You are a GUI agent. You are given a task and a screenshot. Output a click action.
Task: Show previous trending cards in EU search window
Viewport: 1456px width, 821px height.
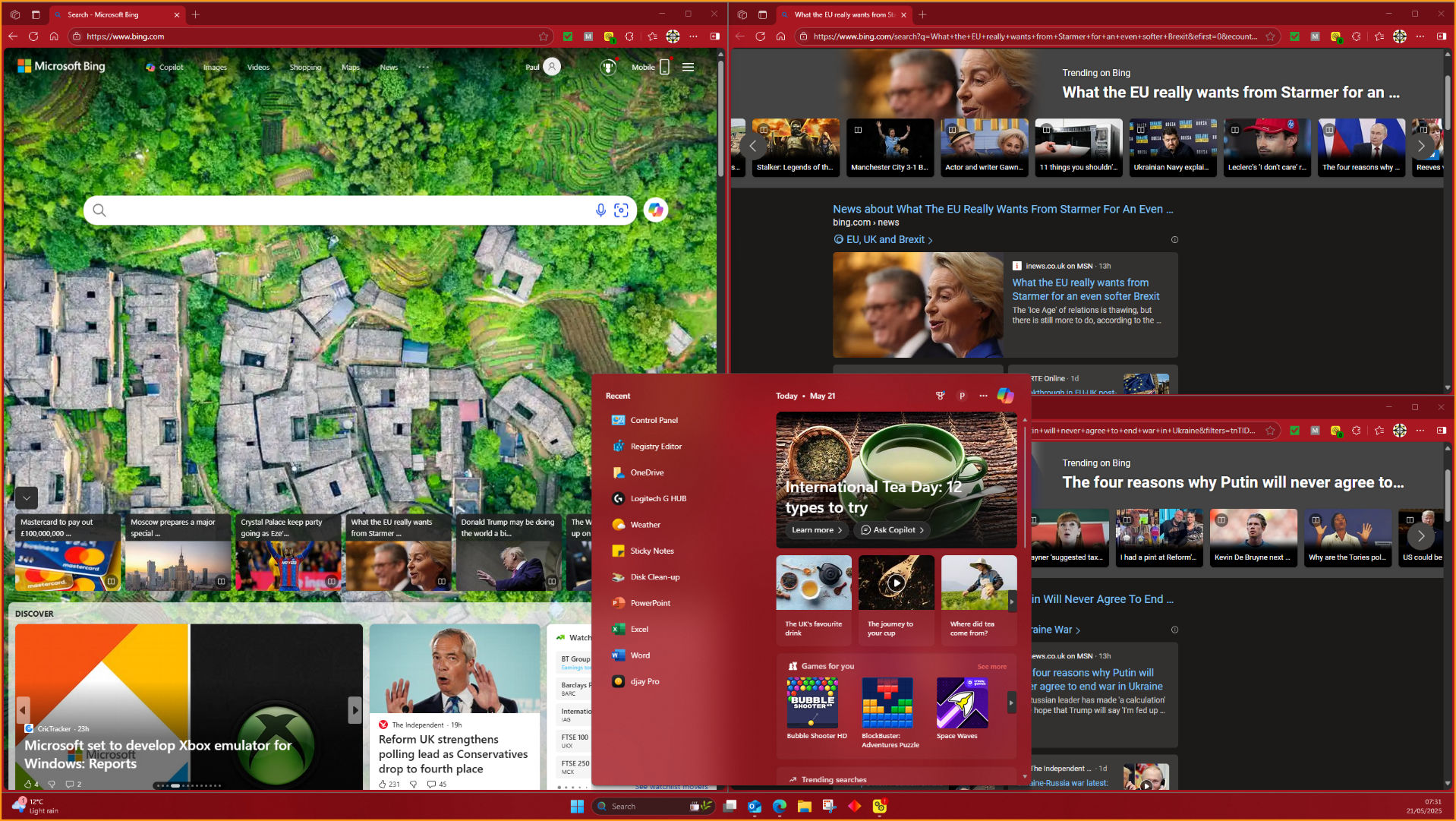(x=752, y=145)
